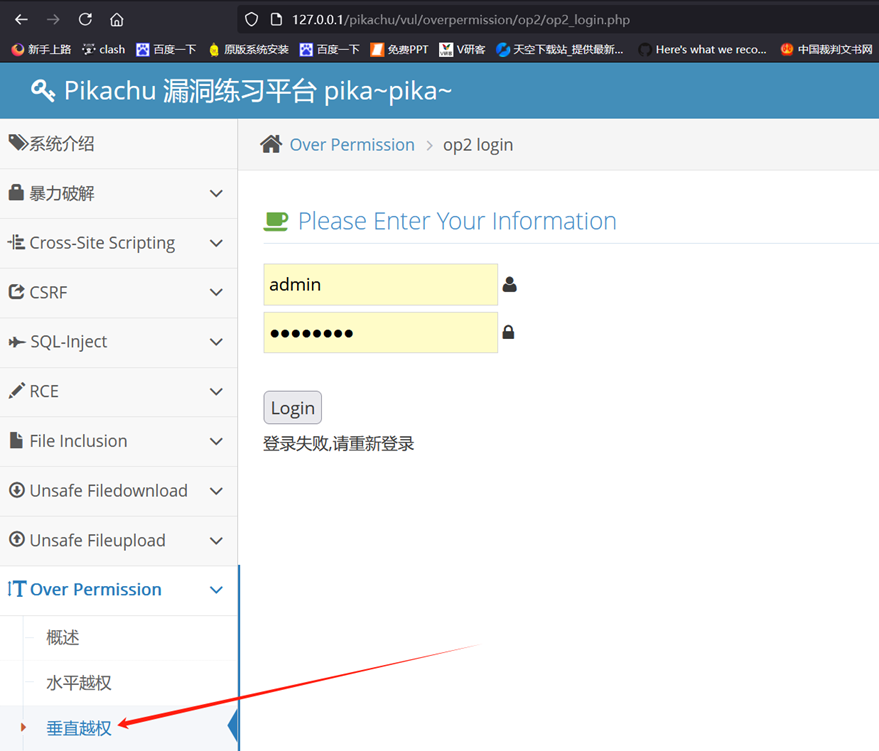Click the password field

tap(381, 332)
